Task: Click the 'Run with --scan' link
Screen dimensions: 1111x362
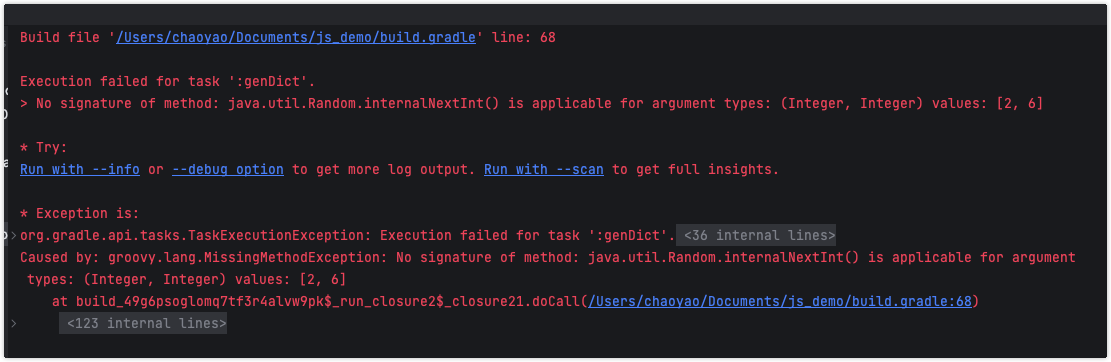Action: click(543, 169)
